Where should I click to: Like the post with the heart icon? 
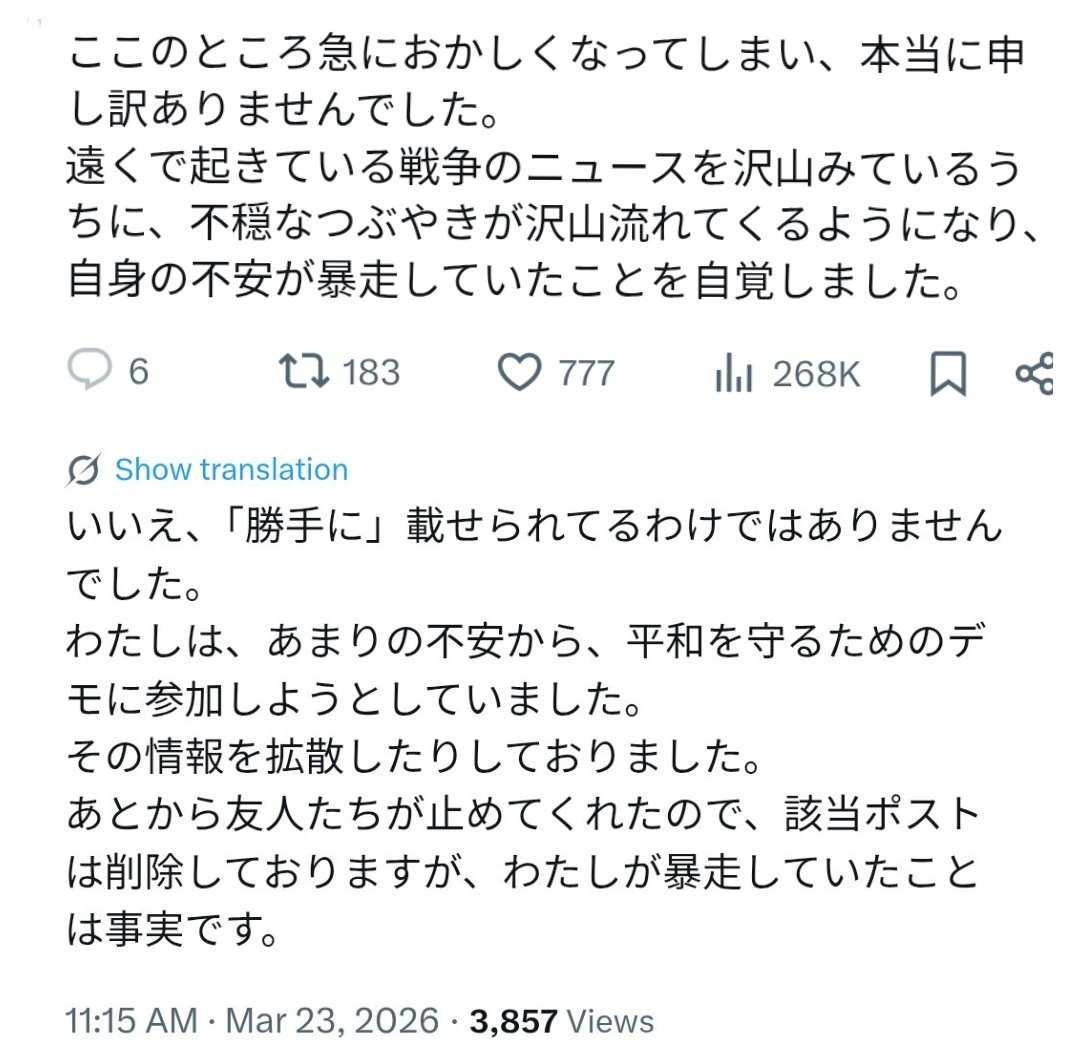pyautogui.click(x=518, y=374)
